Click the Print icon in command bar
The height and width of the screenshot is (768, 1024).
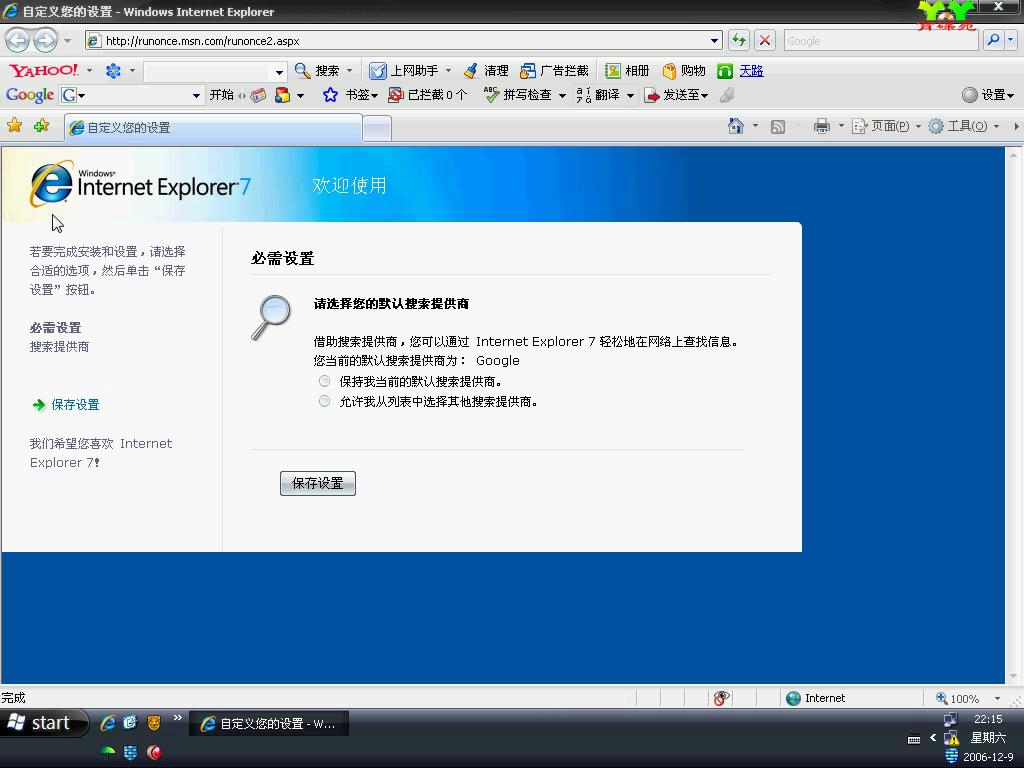click(x=822, y=126)
